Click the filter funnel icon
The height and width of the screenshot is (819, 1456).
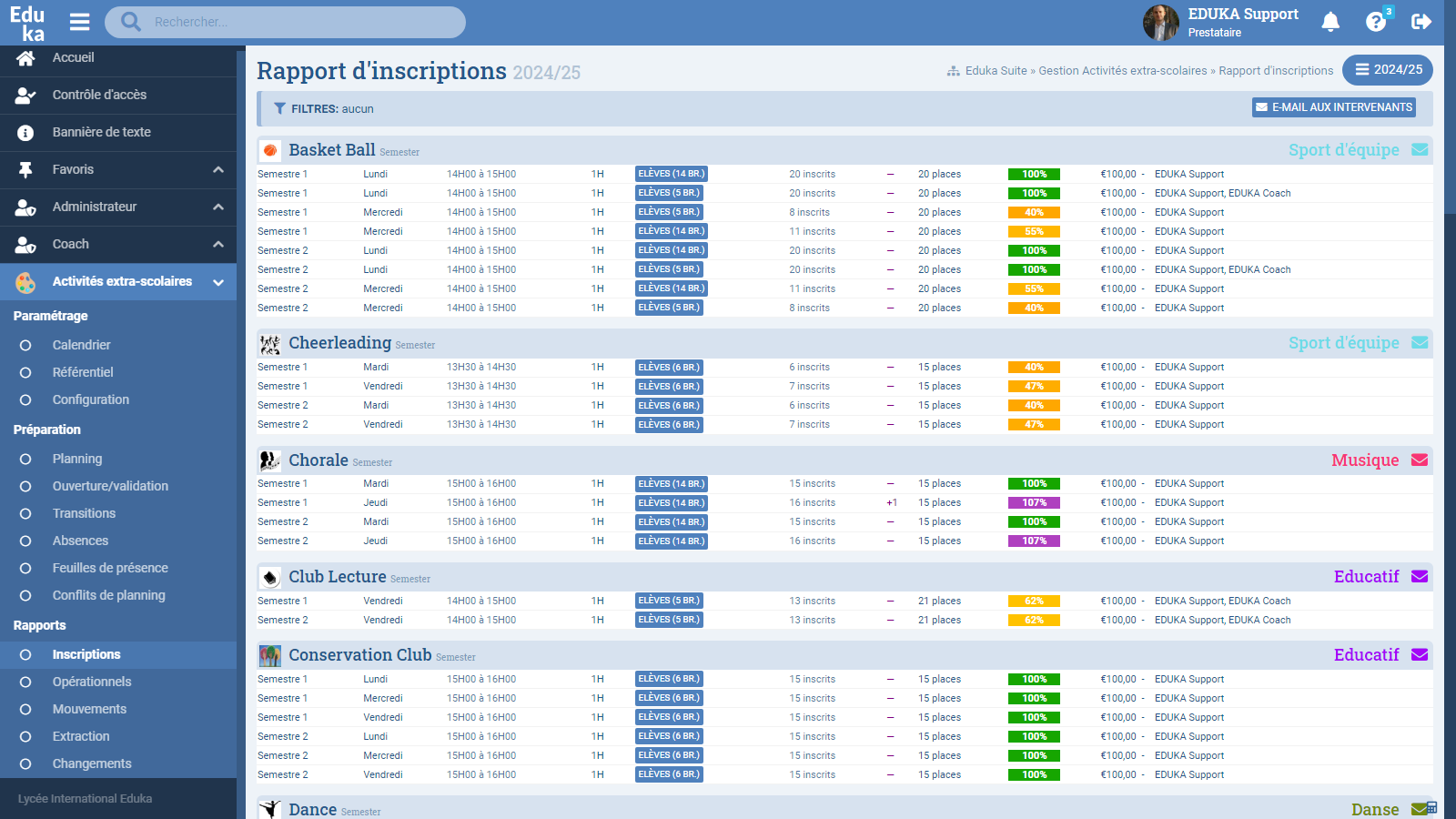pos(279,108)
